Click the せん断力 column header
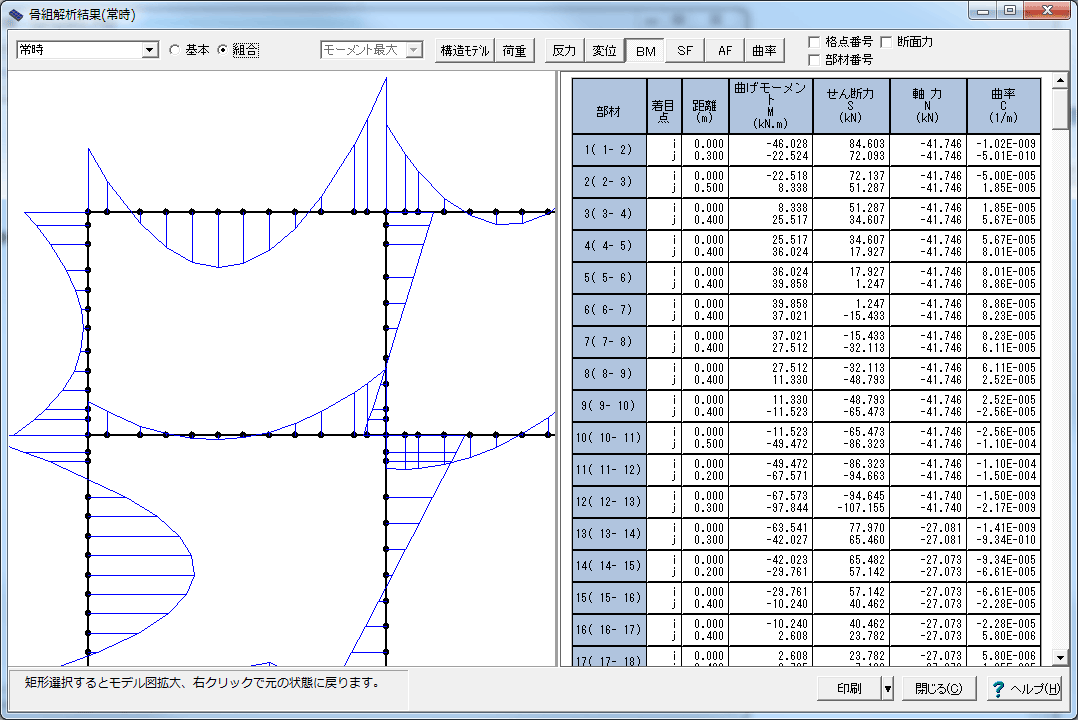 tap(851, 106)
